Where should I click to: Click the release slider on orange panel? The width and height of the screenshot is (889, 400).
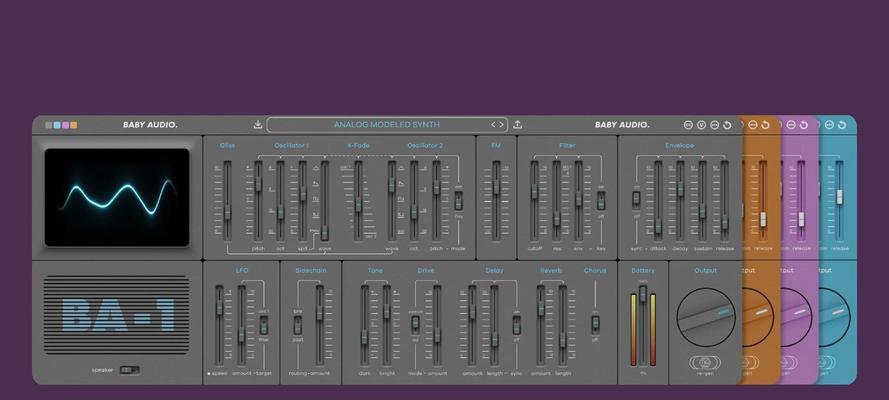763,219
